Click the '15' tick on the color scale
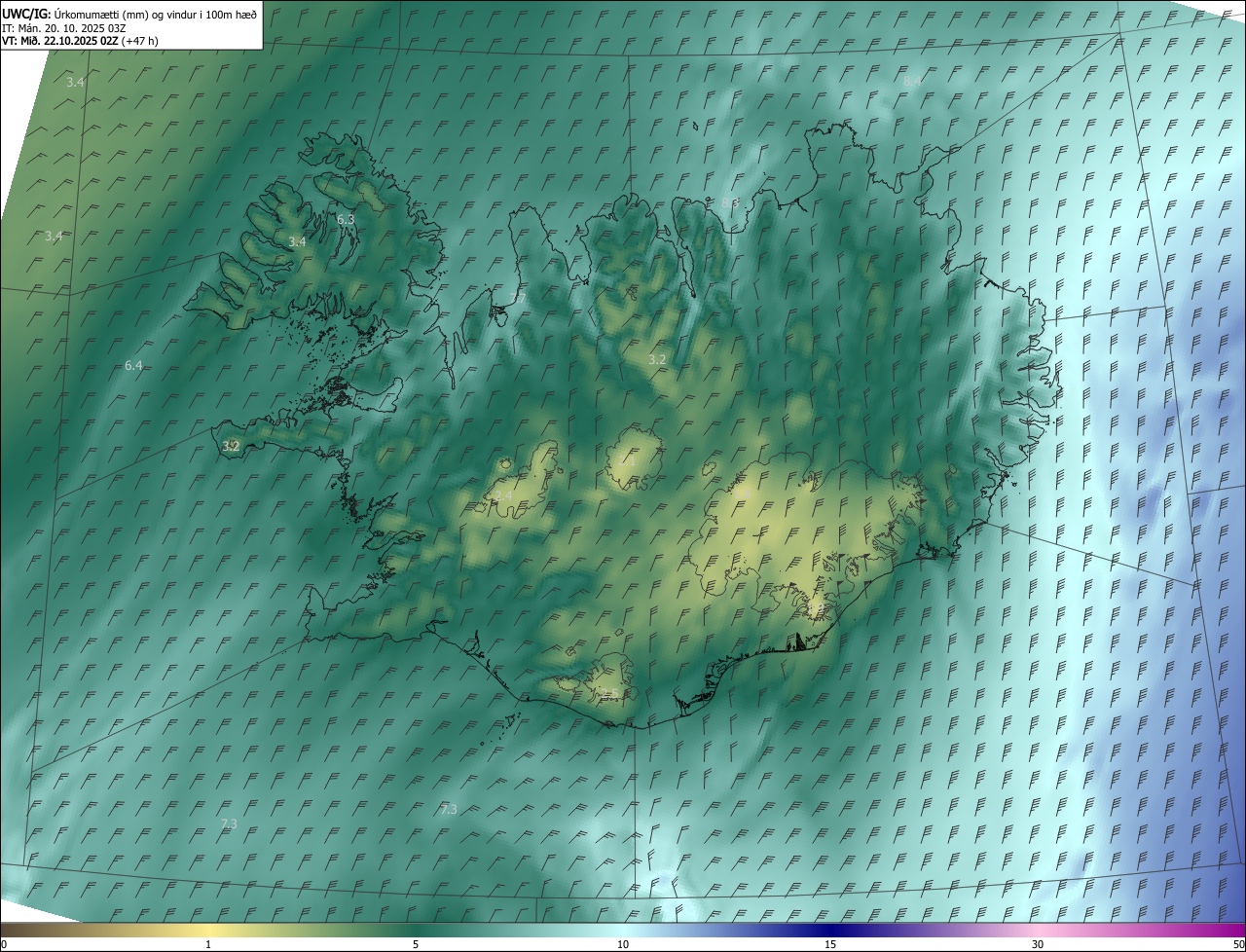Viewport: 1246px width, 952px height. click(x=830, y=945)
